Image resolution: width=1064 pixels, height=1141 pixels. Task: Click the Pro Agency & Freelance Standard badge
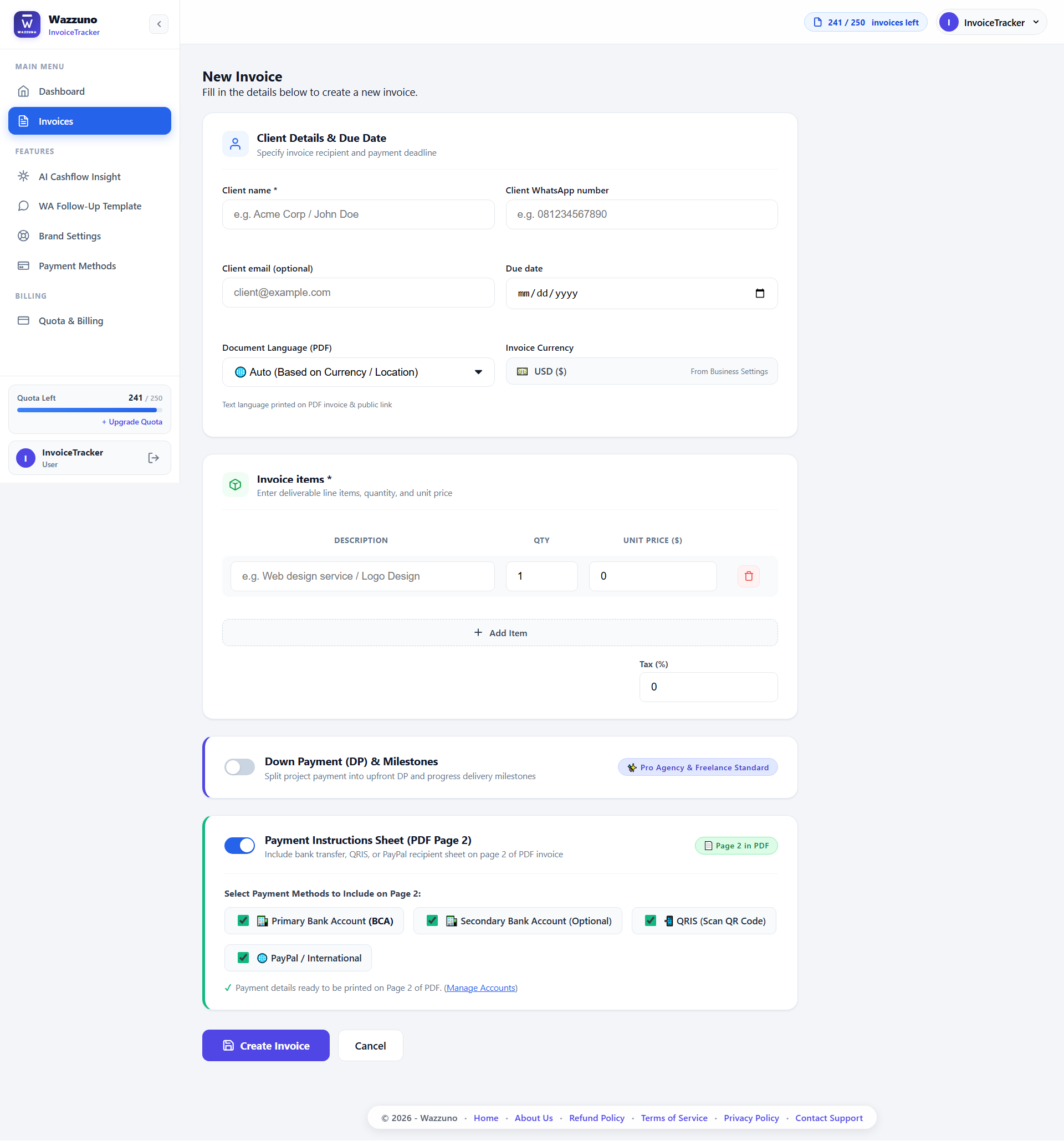(698, 768)
